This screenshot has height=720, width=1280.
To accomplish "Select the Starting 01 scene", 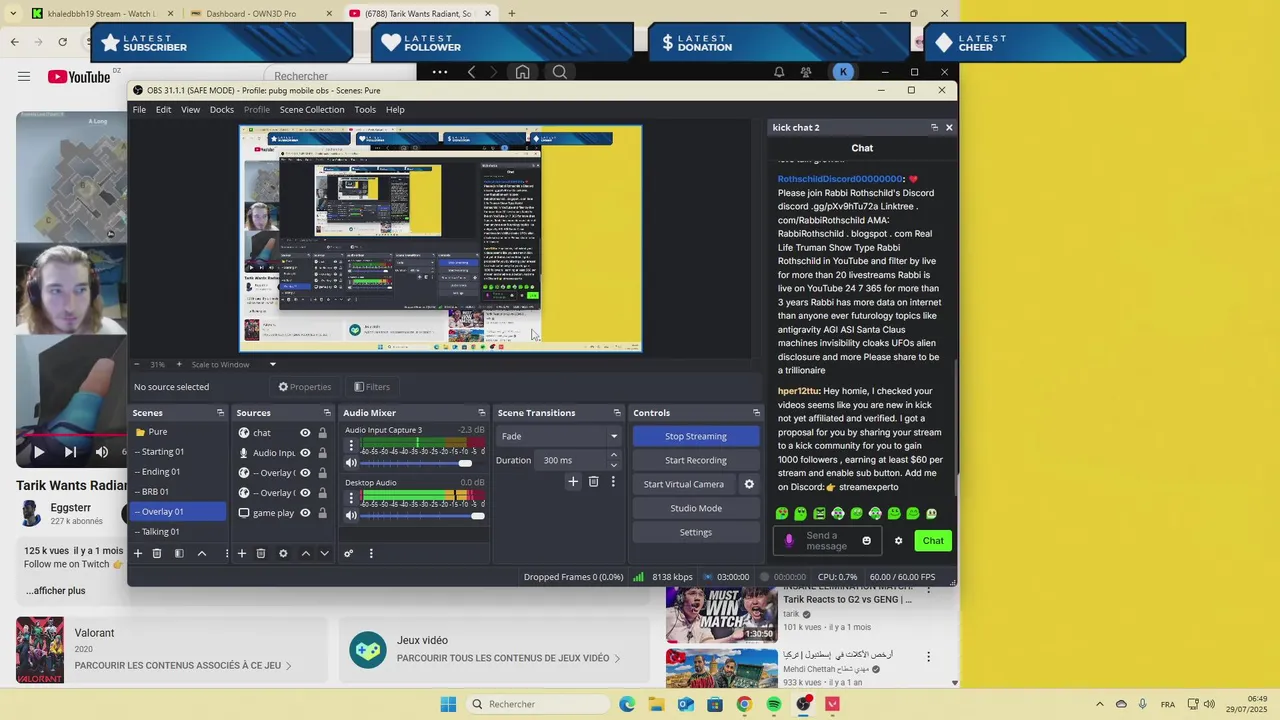I will [178, 452].
